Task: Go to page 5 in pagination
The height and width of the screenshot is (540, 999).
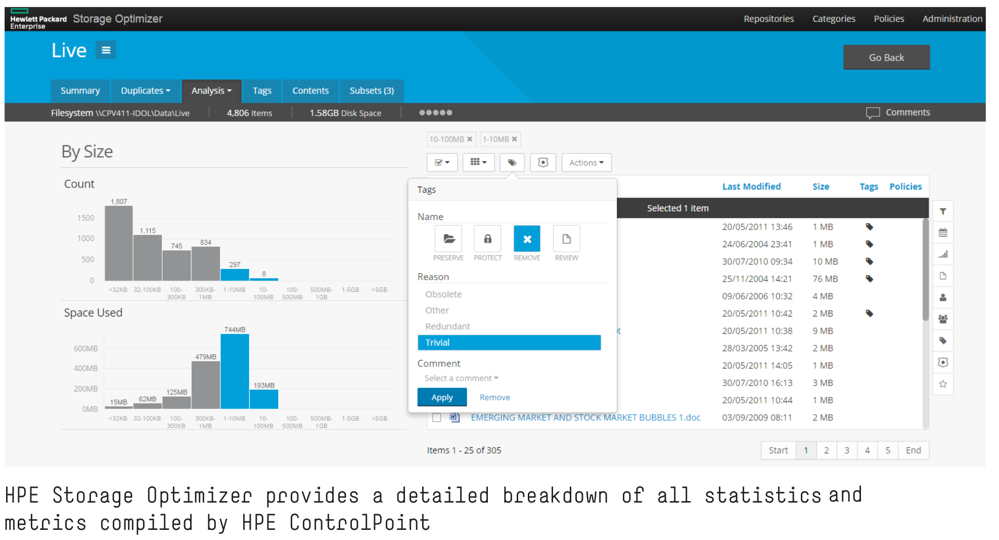Action: 888,450
